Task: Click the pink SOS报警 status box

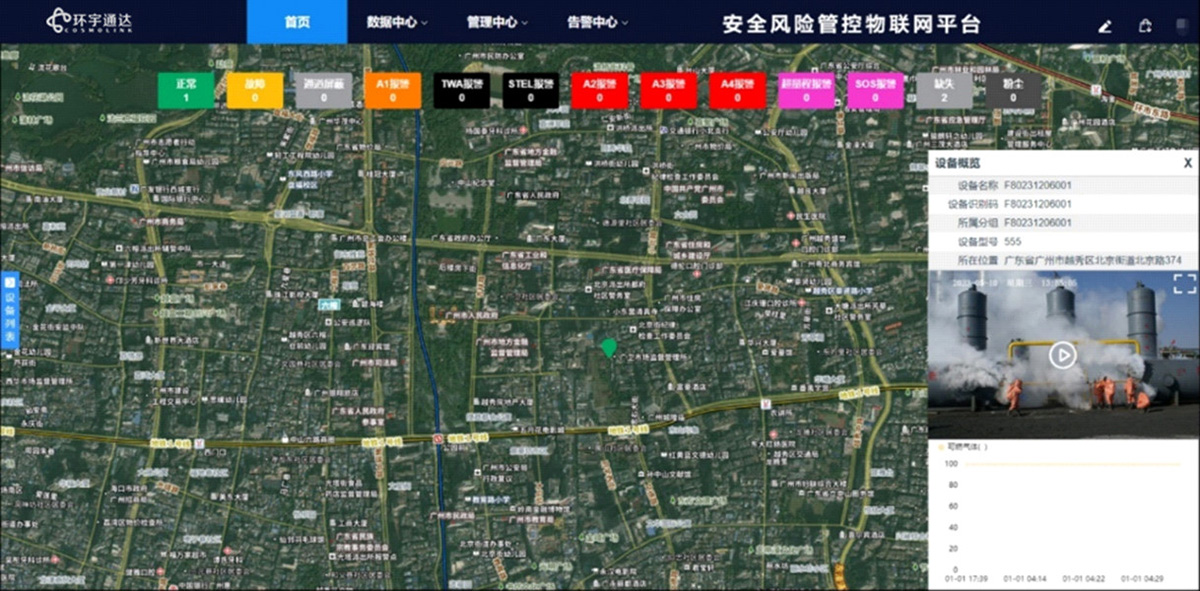Action: (875, 90)
